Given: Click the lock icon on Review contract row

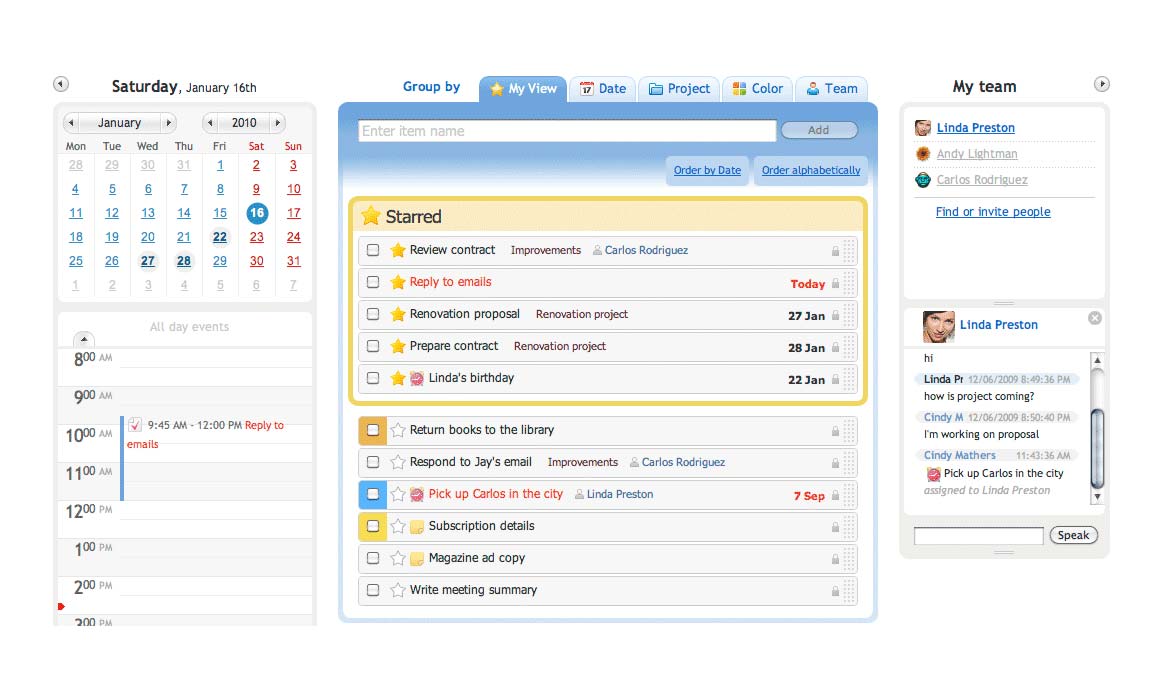Looking at the screenshot, I should click(835, 251).
